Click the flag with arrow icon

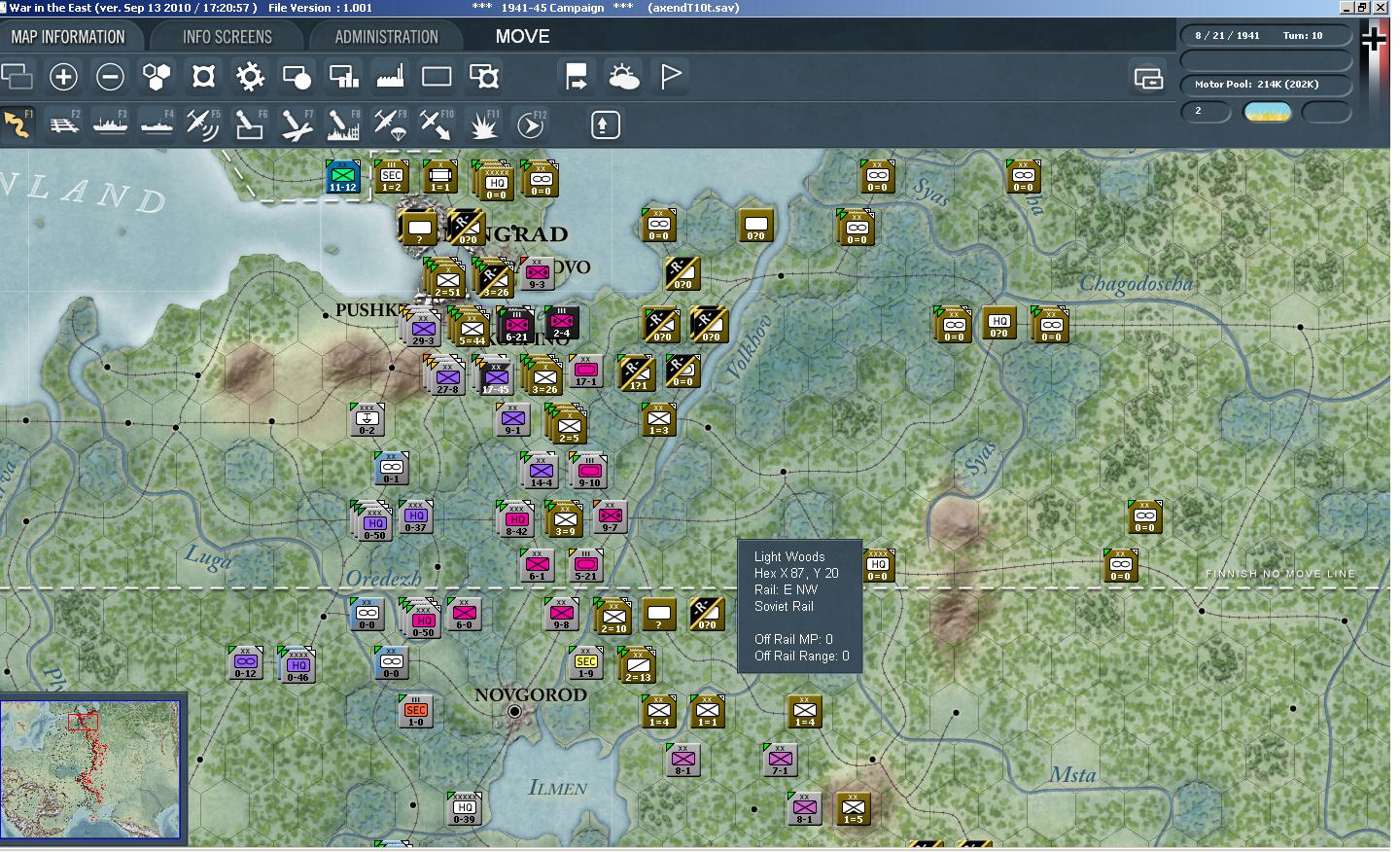coord(577,76)
